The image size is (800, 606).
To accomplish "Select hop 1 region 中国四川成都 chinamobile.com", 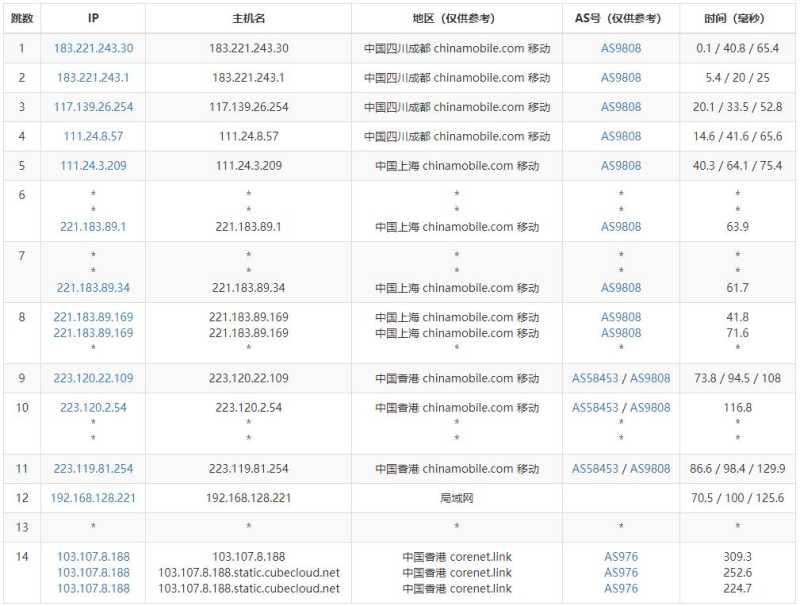I will coord(457,48).
